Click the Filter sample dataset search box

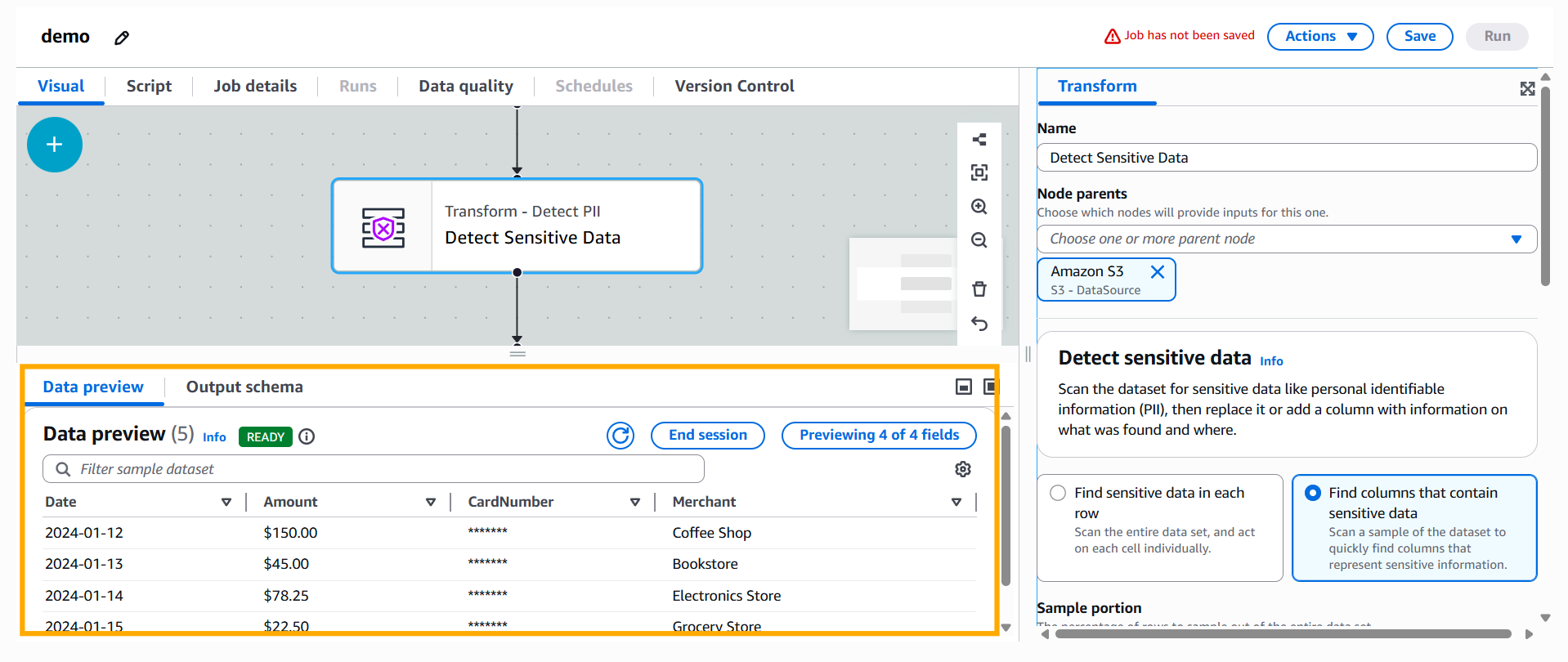click(x=374, y=469)
